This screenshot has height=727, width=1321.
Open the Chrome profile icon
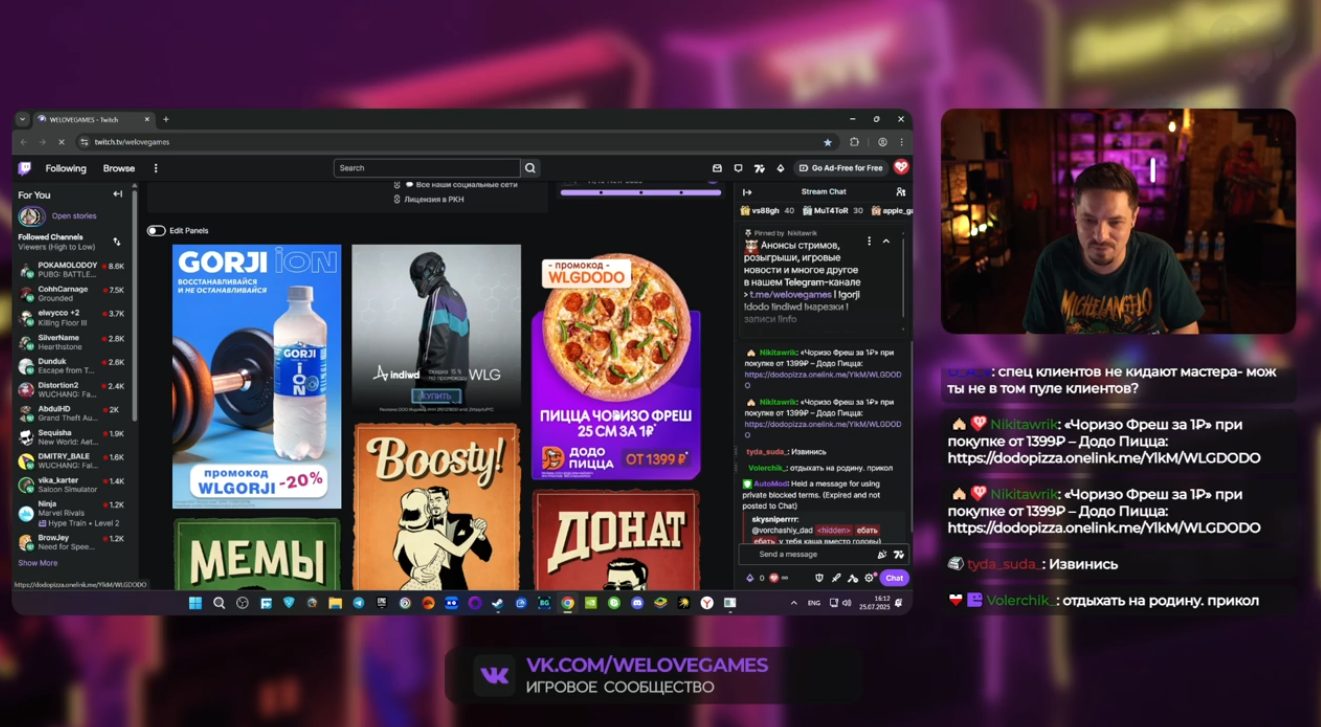point(882,142)
